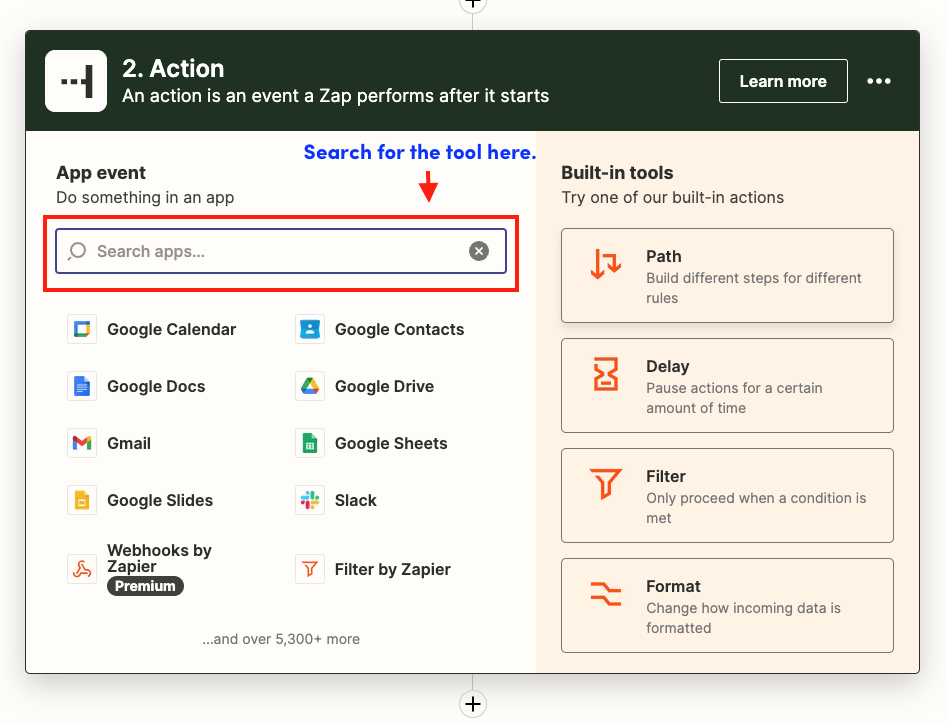
Task: Click the 'App event' heading
Action: (101, 173)
